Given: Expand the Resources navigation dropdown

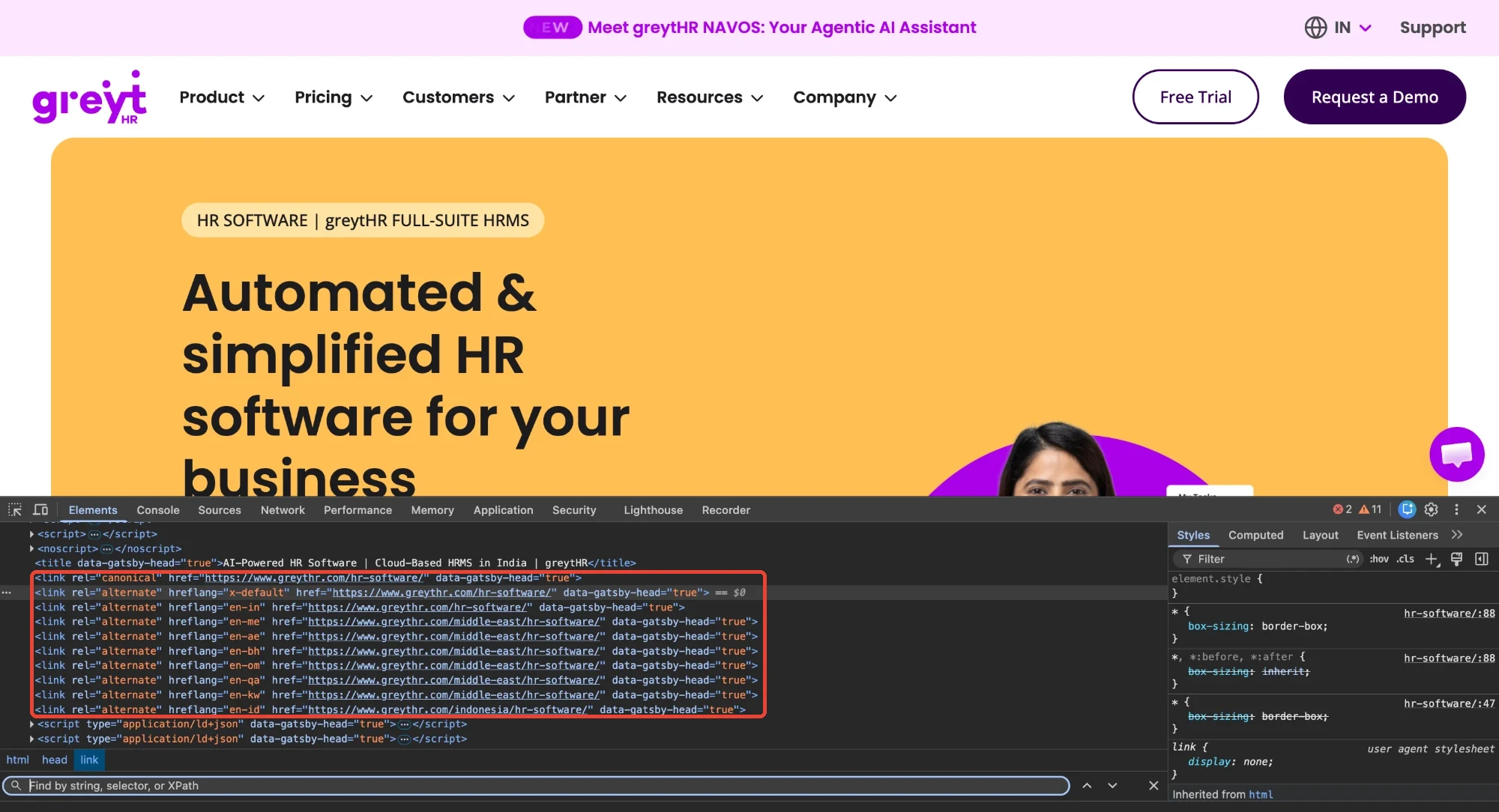Looking at the screenshot, I should 710,97.
